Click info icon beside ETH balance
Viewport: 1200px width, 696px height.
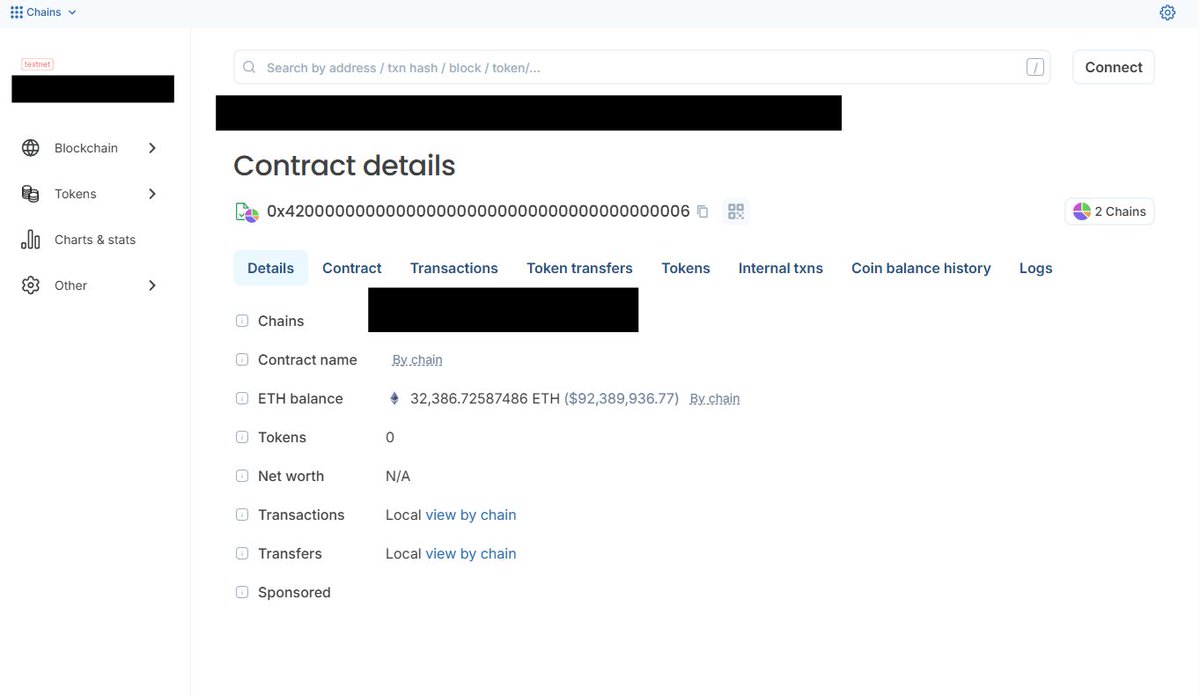pos(242,399)
